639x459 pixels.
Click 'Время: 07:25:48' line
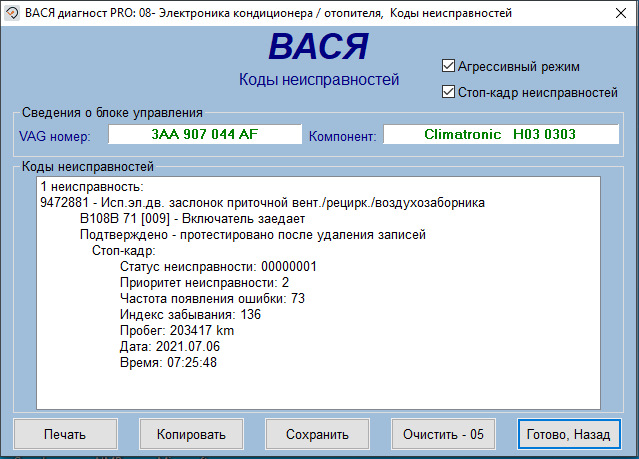tap(168, 362)
